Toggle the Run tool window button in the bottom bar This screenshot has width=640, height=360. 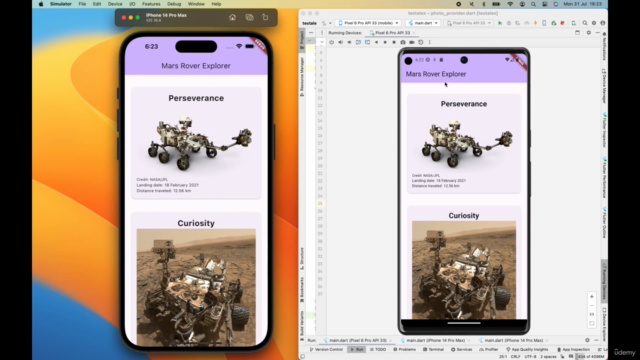pyautogui.click(x=357, y=349)
